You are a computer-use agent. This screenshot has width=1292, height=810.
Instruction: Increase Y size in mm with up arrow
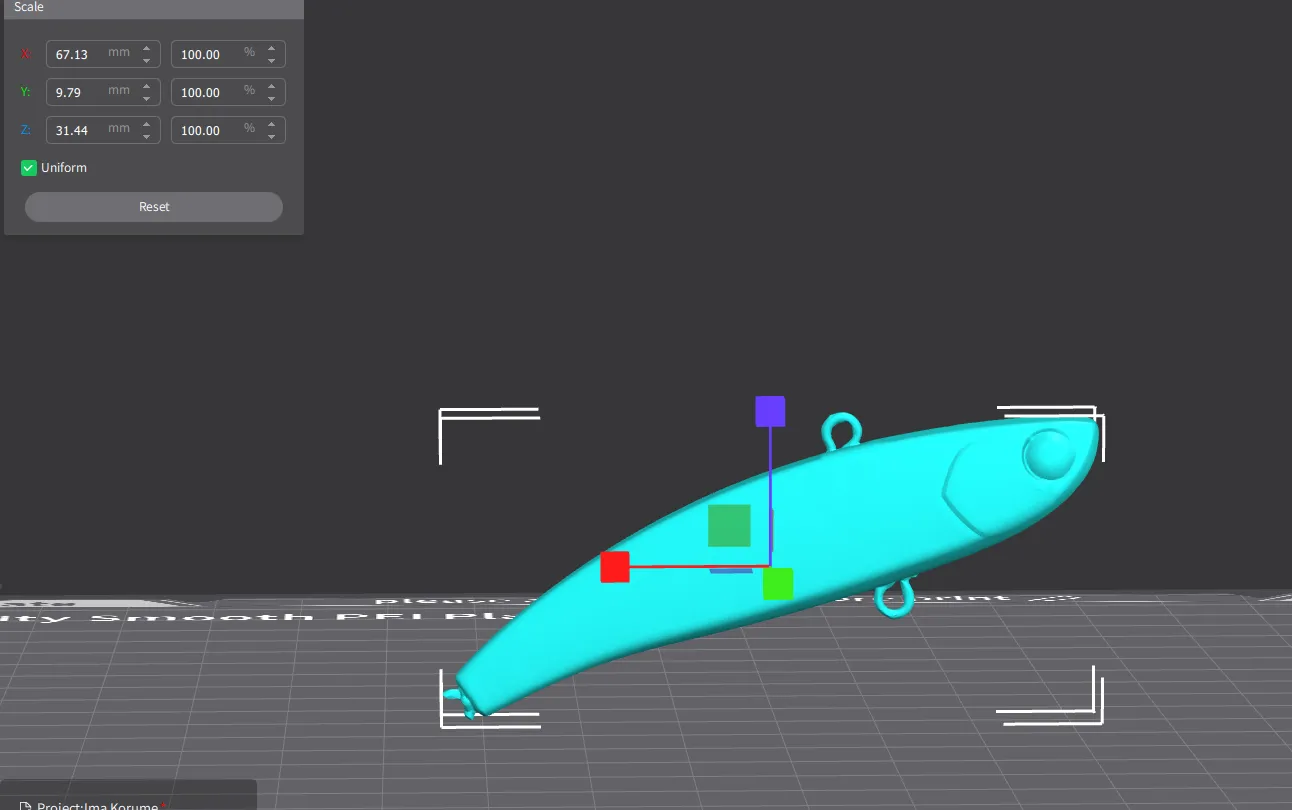tap(146, 86)
